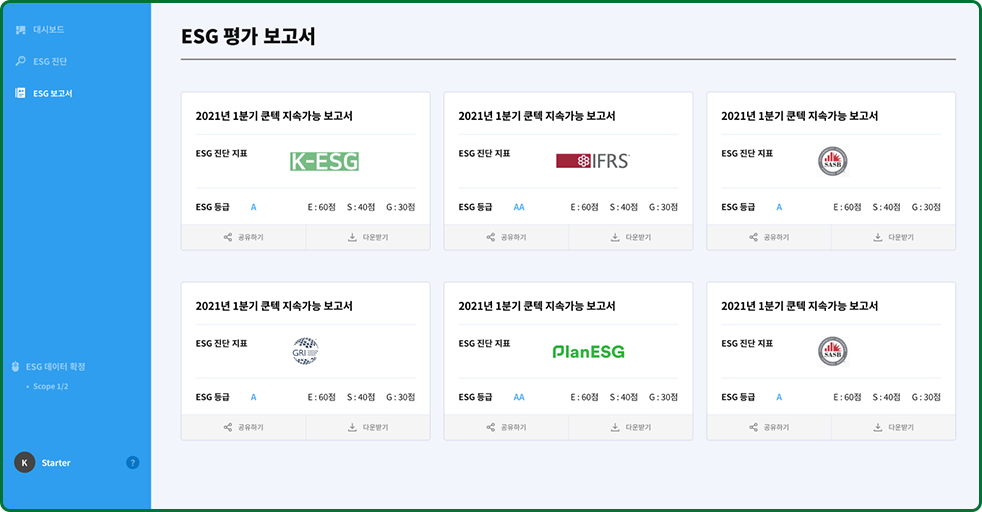Image resolution: width=982 pixels, height=512 pixels.
Task: Click the PlanESG logo thumbnail
Action: pyautogui.click(x=588, y=351)
